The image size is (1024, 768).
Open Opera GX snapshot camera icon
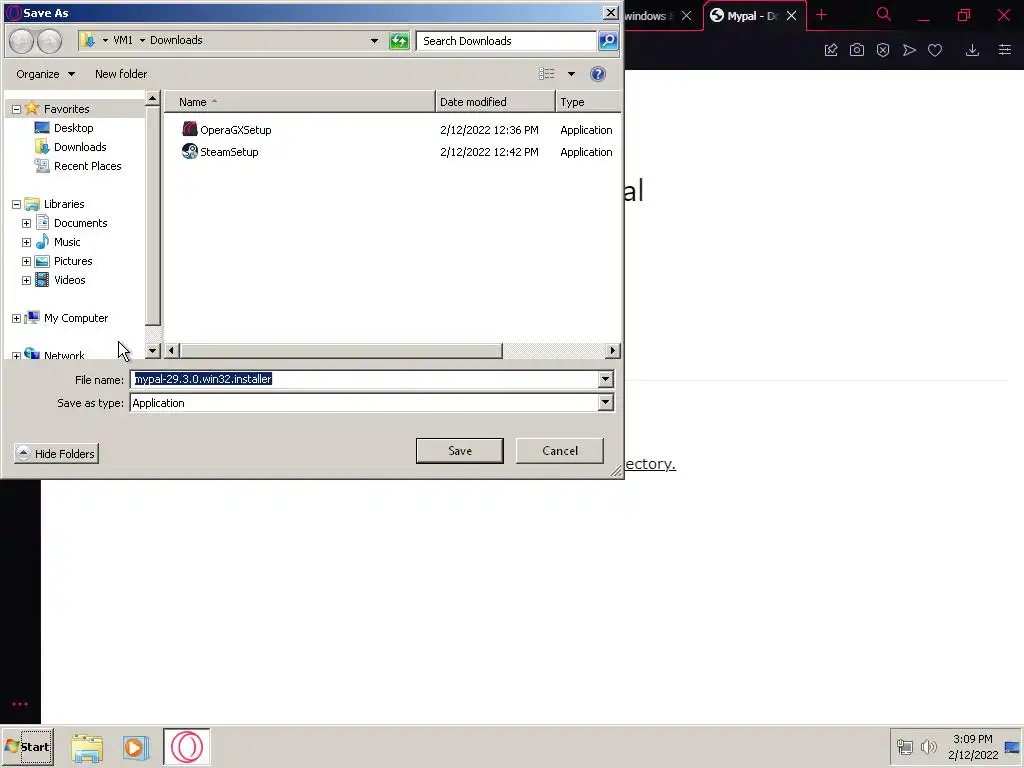tap(857, 50)
